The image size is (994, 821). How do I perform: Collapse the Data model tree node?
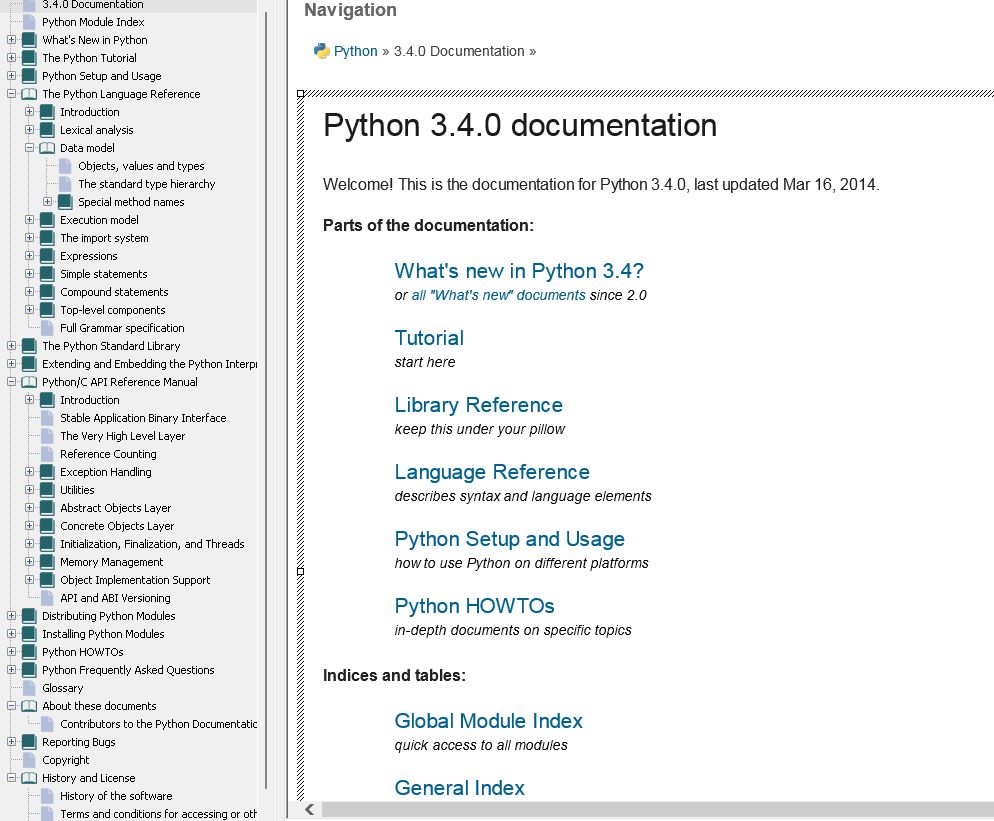click(x=29, y=148)
